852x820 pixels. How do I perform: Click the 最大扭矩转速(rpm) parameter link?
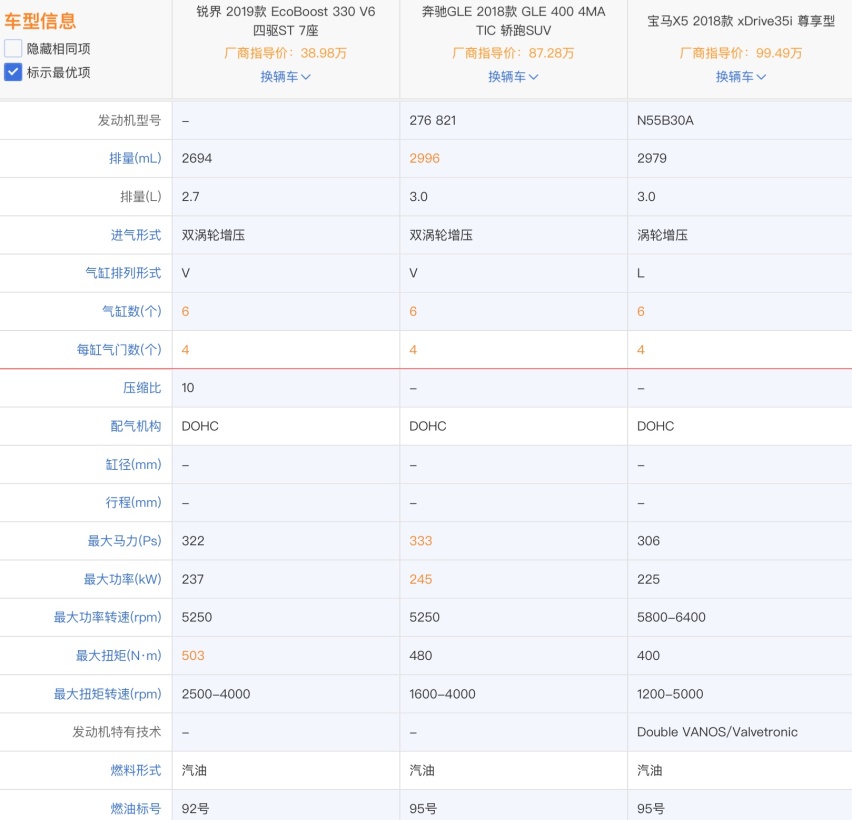(107, 693)
